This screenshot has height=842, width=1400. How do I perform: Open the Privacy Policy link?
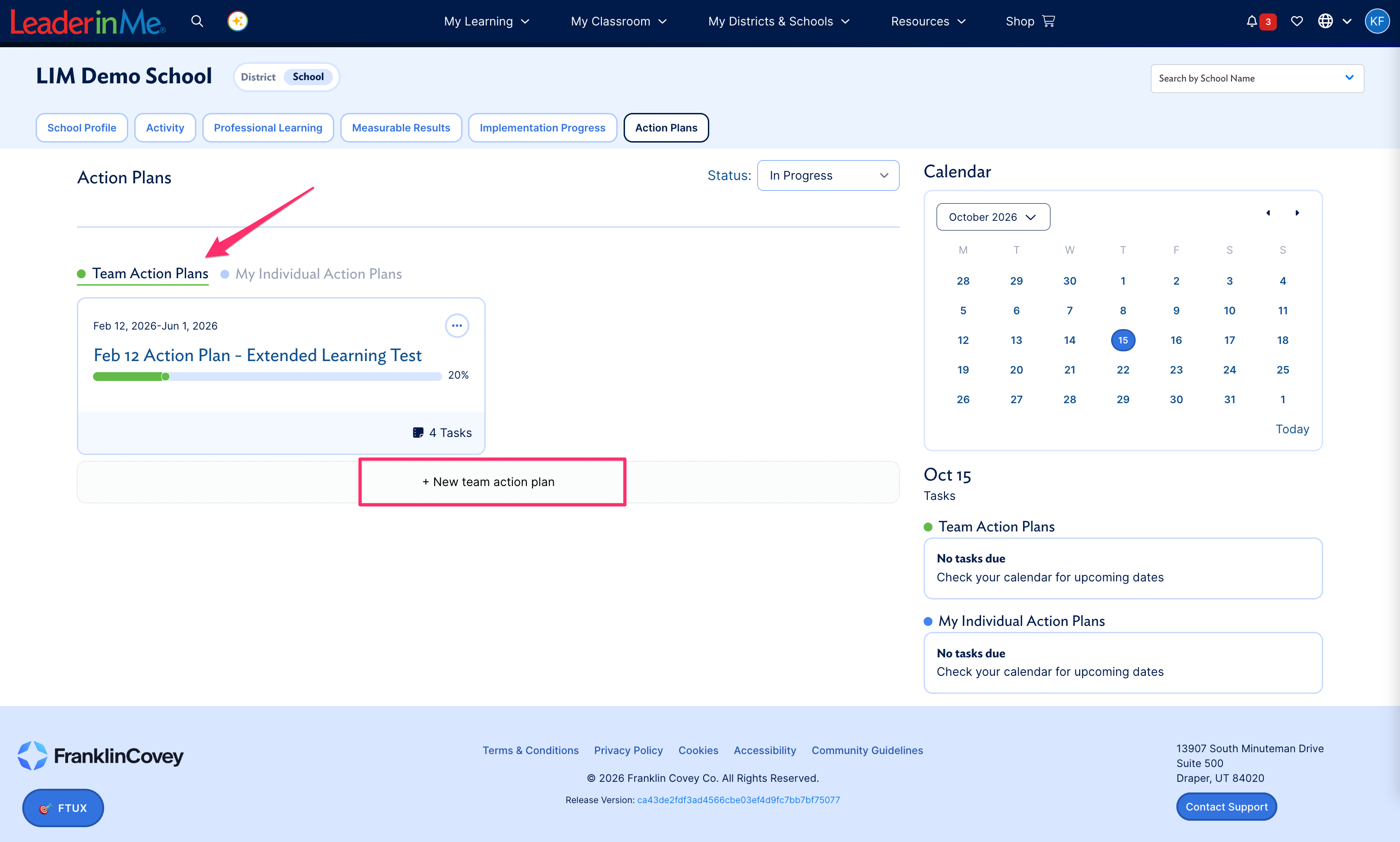[x=628, y=750]
